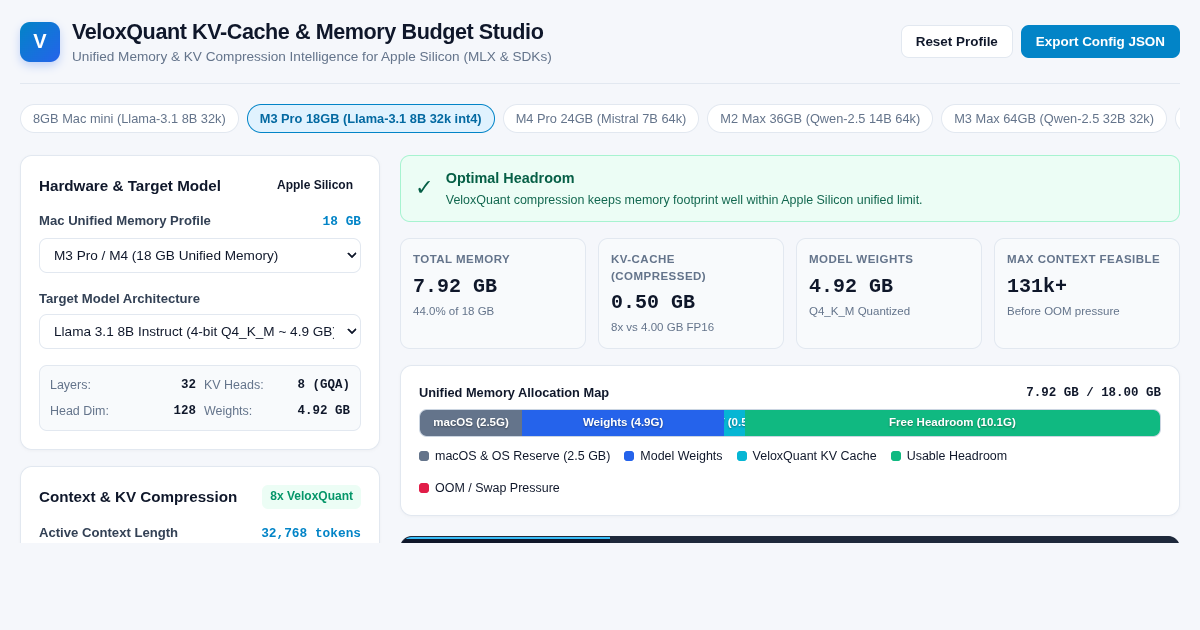Image resolution: width=1200 pixels, height=630 pixels.
Task: Click the Weights (4.9G) bar segment
Action: [x=623, y=422]
